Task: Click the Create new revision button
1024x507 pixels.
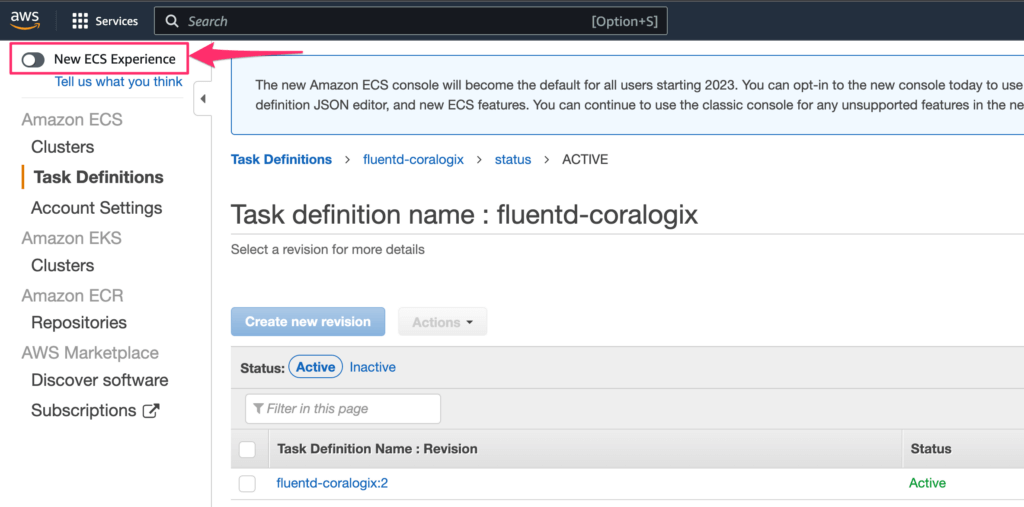Action: point(308,322)
